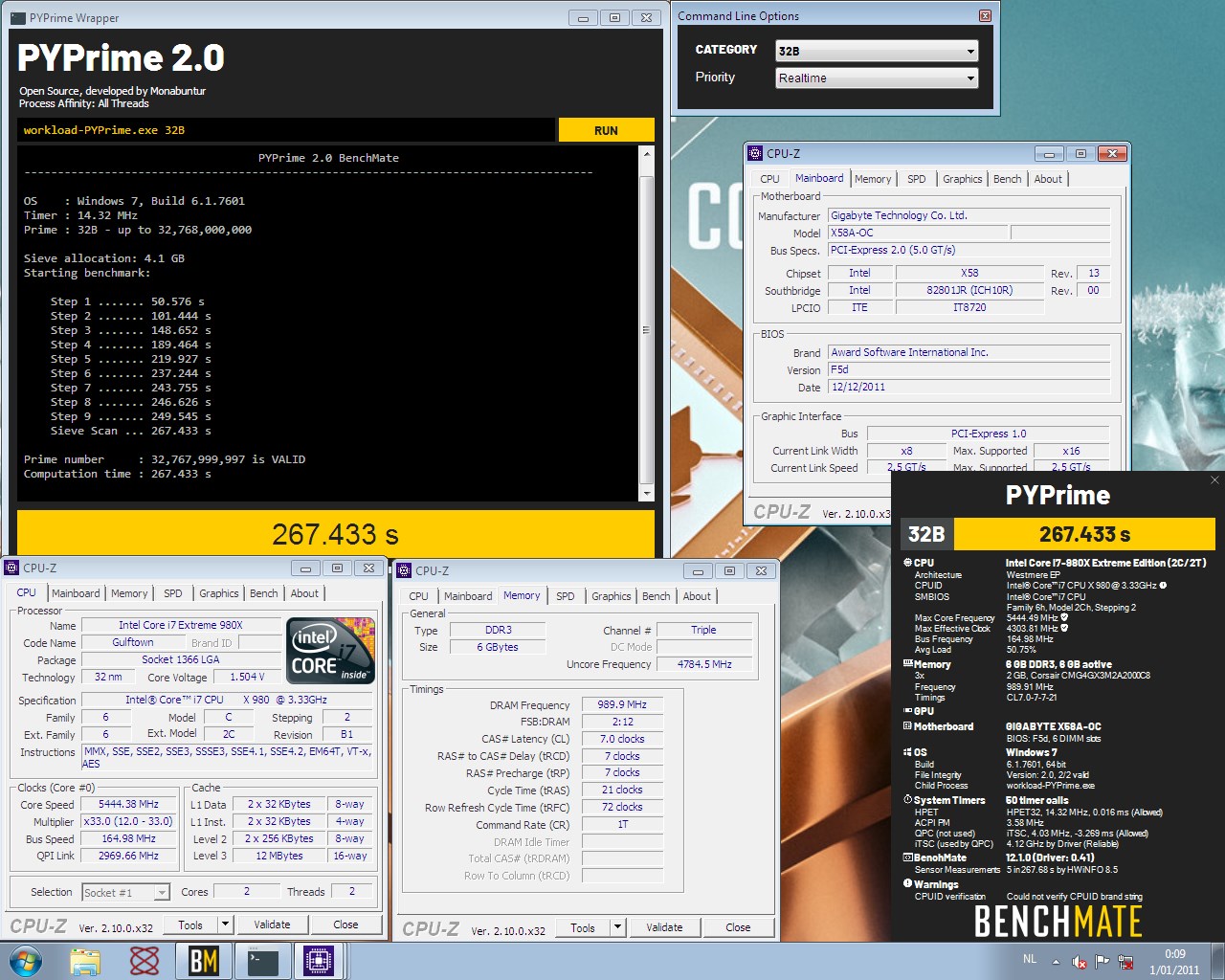
Task: Switch to CPU tab in Memory CPU-Z window
Action: (419, 596)
